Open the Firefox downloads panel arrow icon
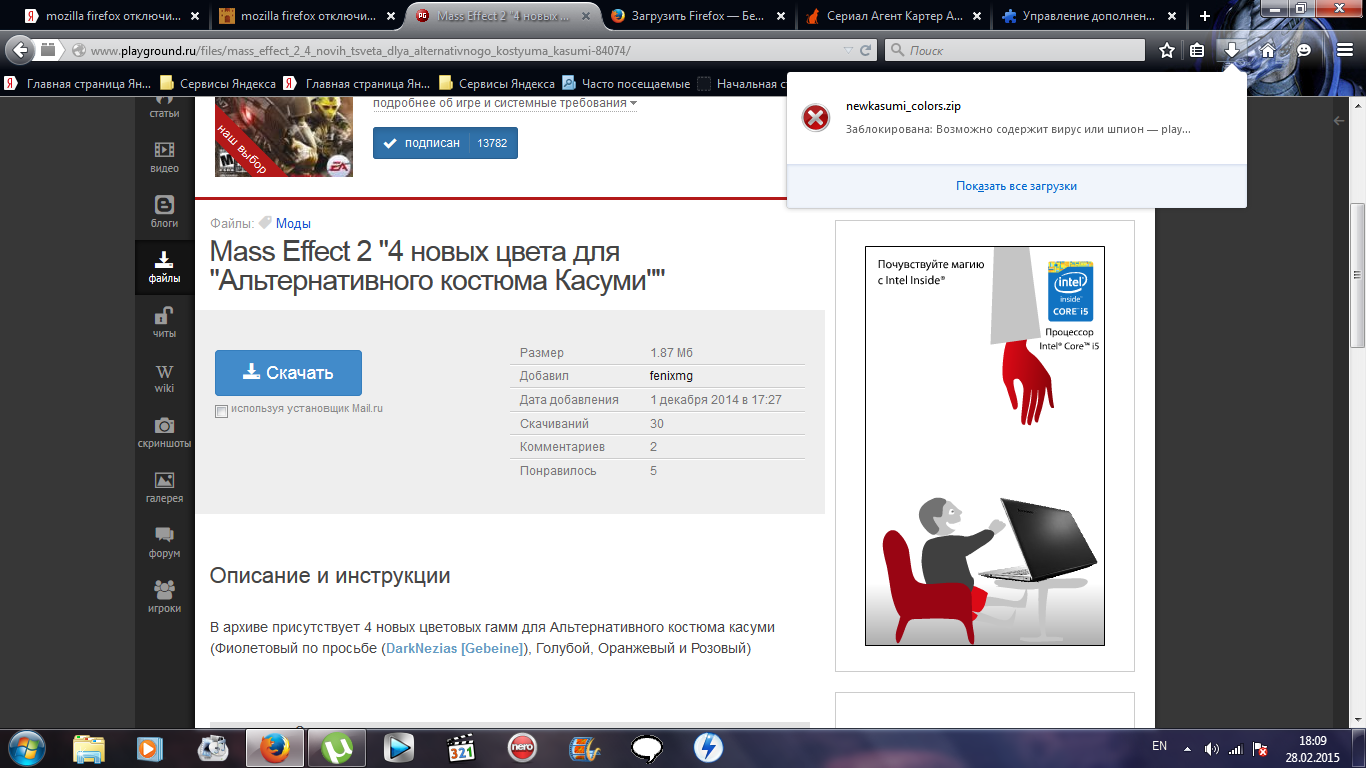This screenshot has height=768, width=1368. [x=1232, y=50]
